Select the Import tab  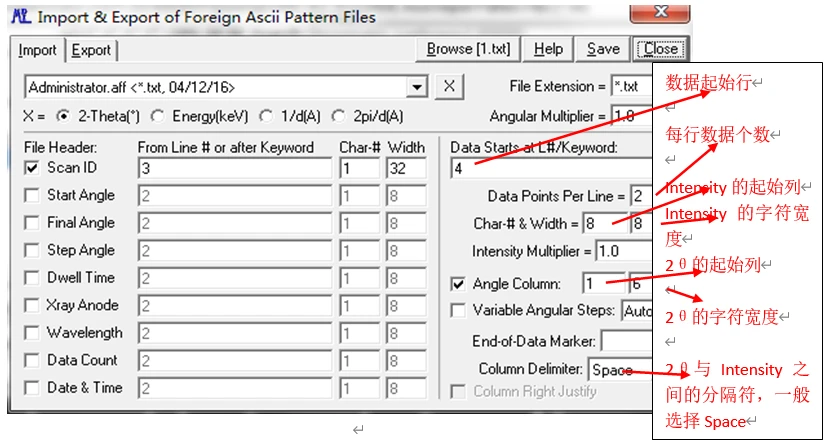[x=38, y=50]
